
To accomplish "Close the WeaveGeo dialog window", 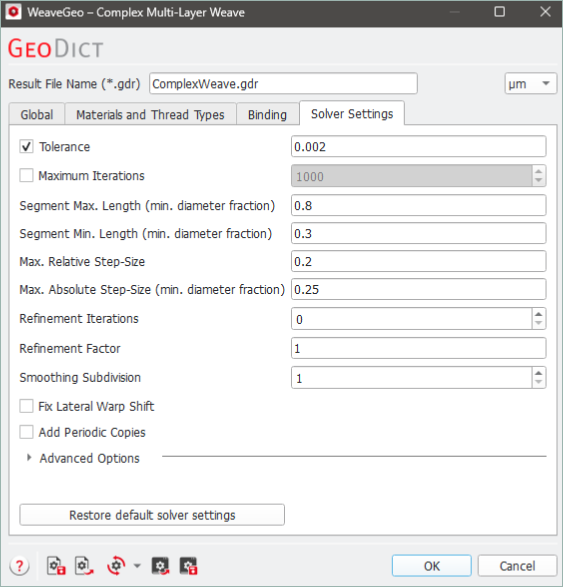I will pyautogui.click(x=545, y=12).
